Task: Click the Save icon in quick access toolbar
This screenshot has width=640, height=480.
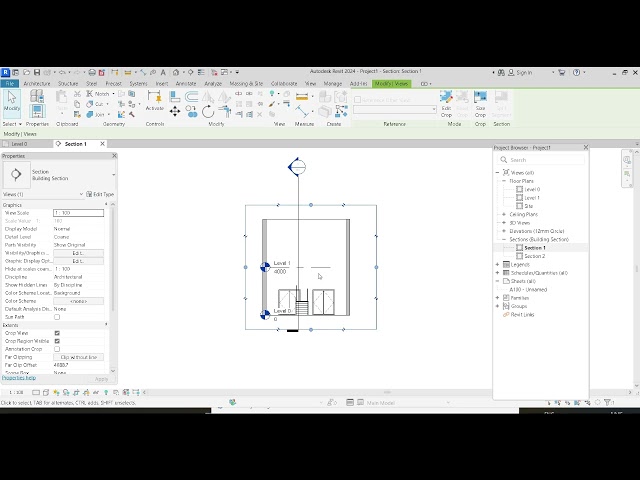Action: pos(37,72)
